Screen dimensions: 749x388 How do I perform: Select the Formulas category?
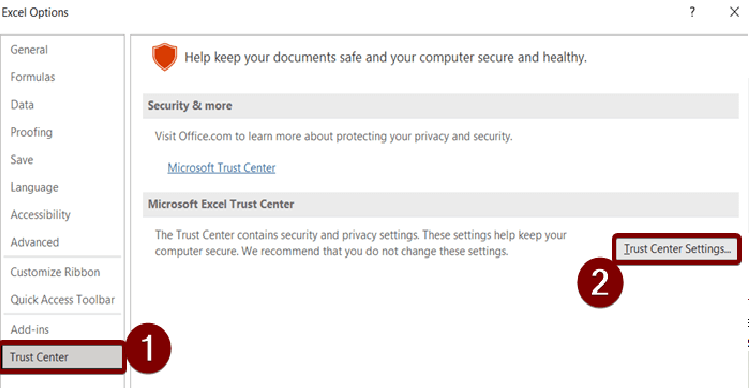(33, 77)
